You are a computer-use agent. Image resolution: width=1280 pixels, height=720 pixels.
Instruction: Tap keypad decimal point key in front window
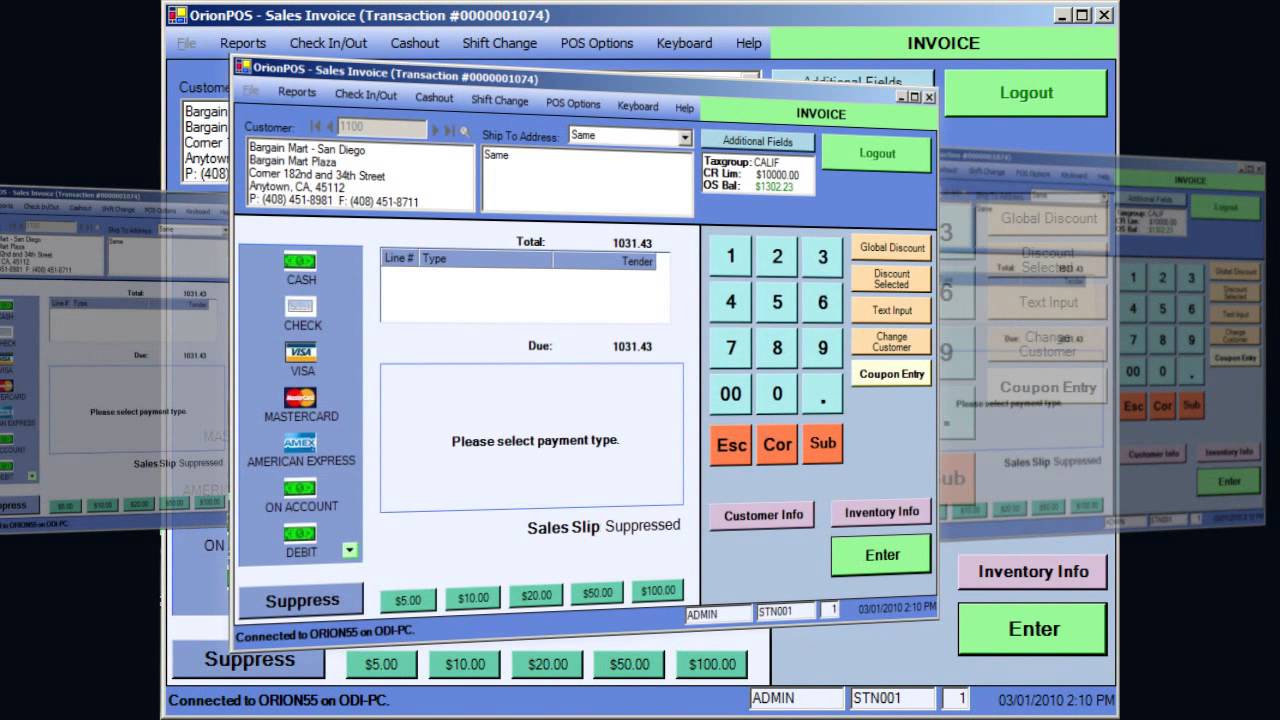click(823, 394)
